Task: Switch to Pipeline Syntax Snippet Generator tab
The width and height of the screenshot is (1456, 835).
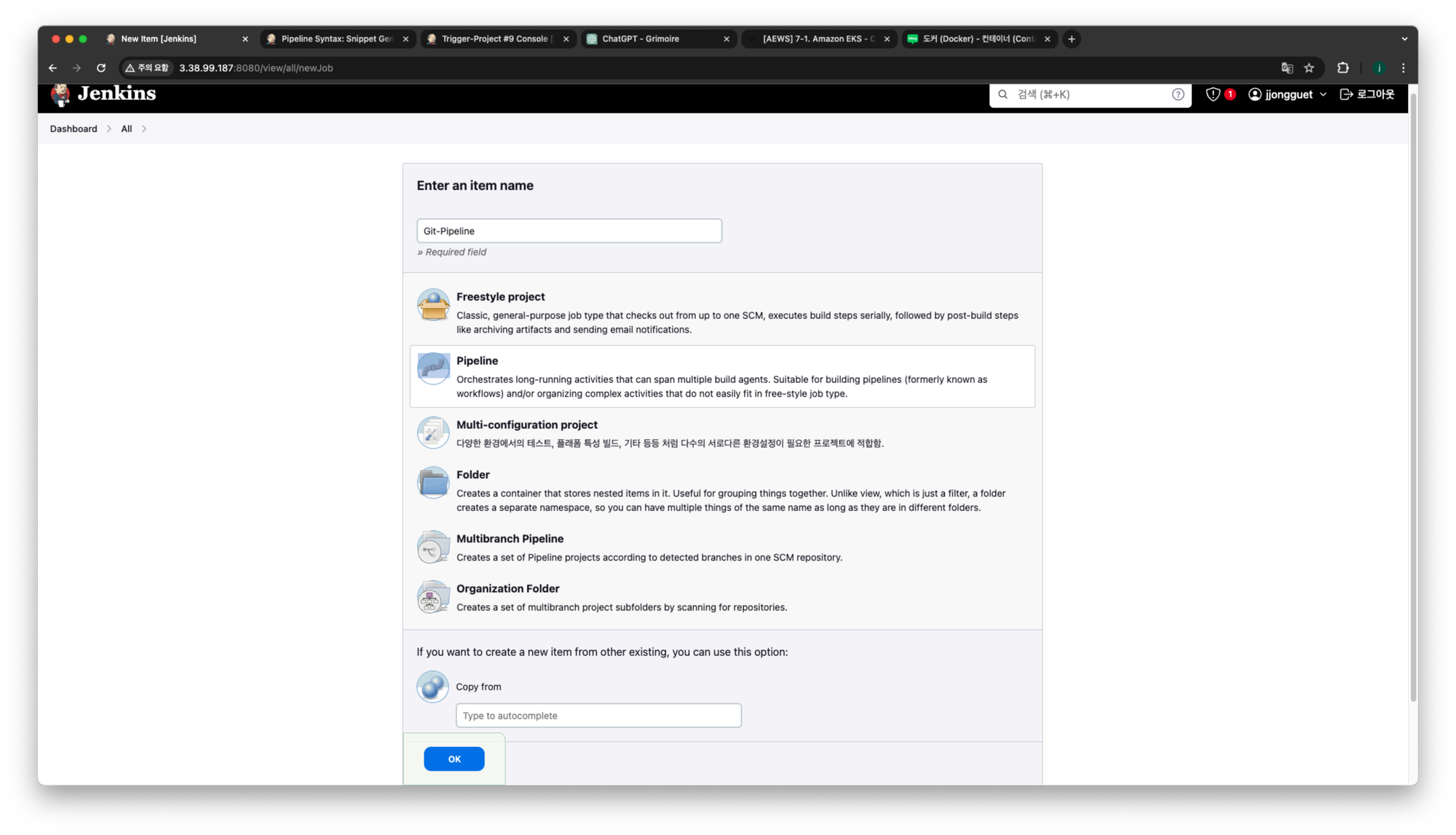Action: point(336,39)
